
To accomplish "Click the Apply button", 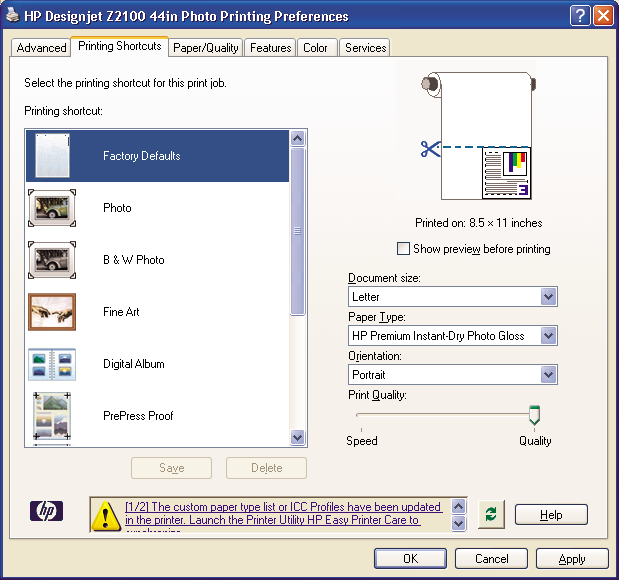I will (x=572, y=559).
